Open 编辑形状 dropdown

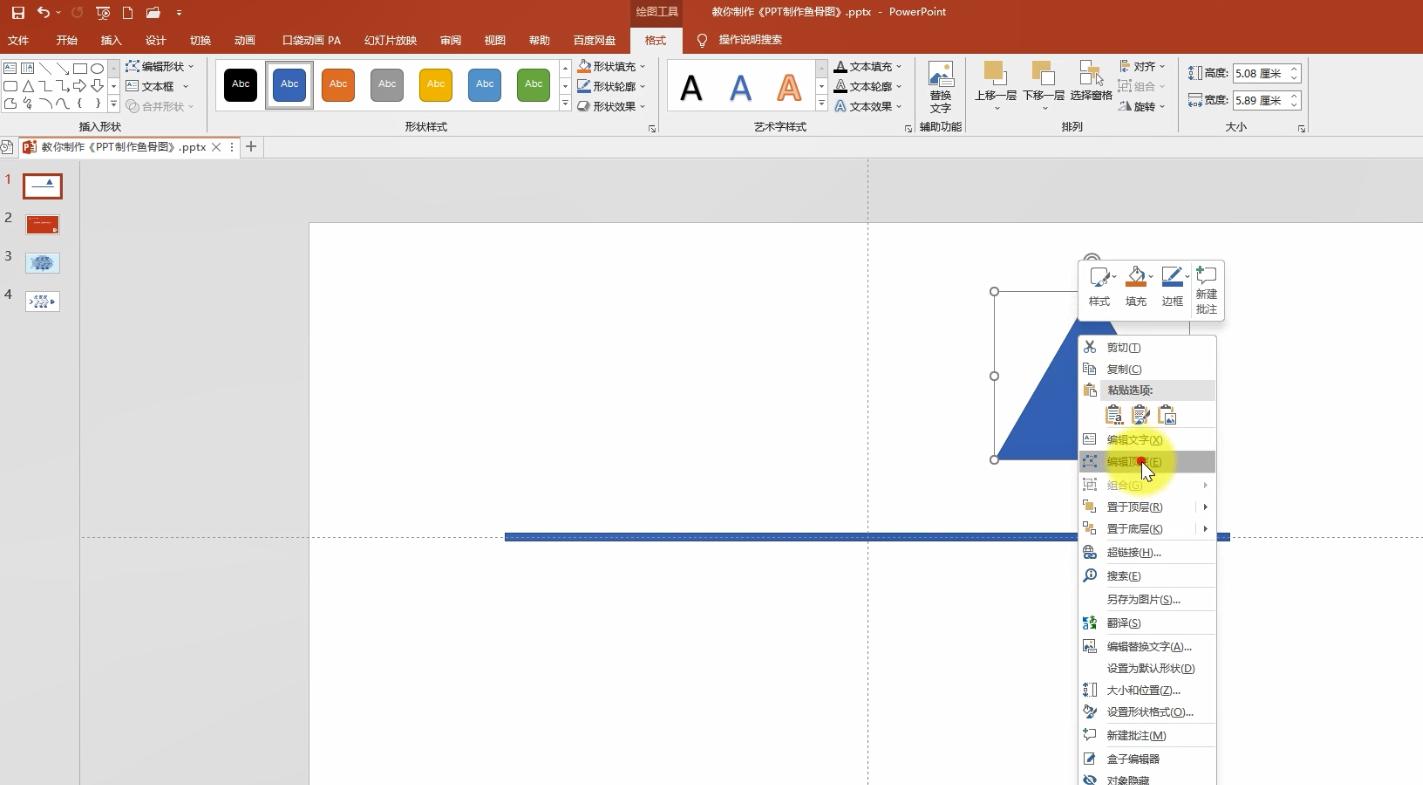[x=160, y=66]
